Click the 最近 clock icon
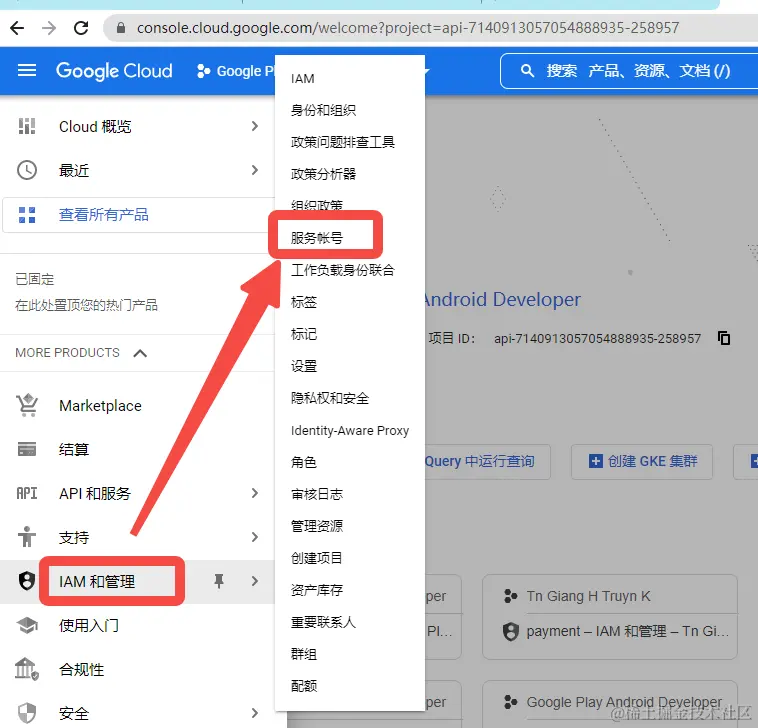This screenshot has width=758, height=728. (27, 170)
